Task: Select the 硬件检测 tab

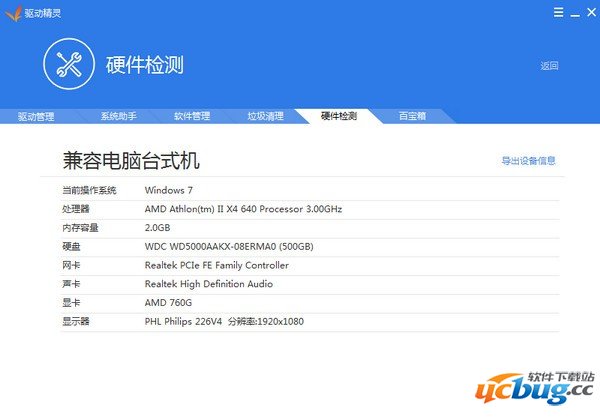Action: pos(339,116)
